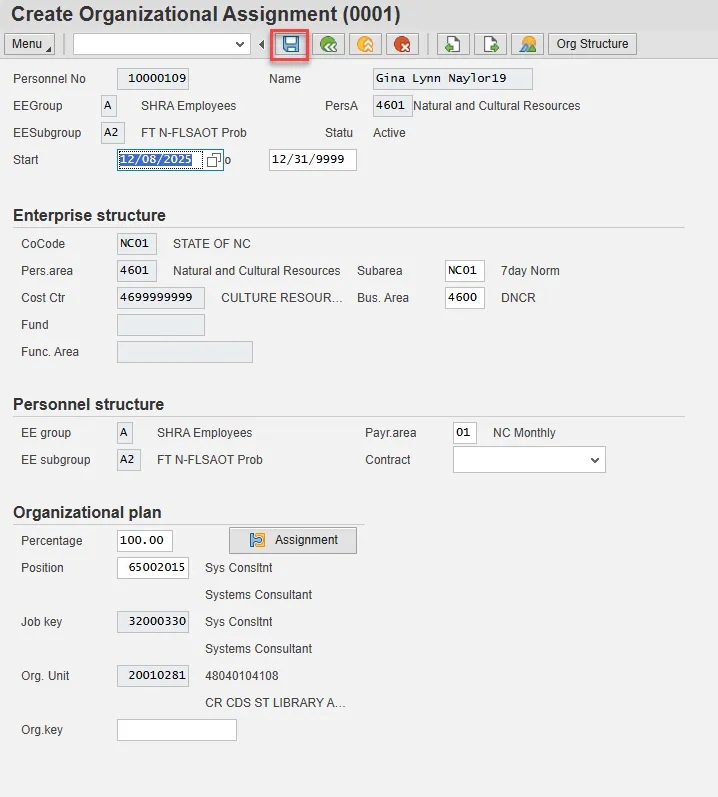Screen dimensions: 718x797
Task: Select the Start date field 12/08/2025
Action: [x=160, y=160]
